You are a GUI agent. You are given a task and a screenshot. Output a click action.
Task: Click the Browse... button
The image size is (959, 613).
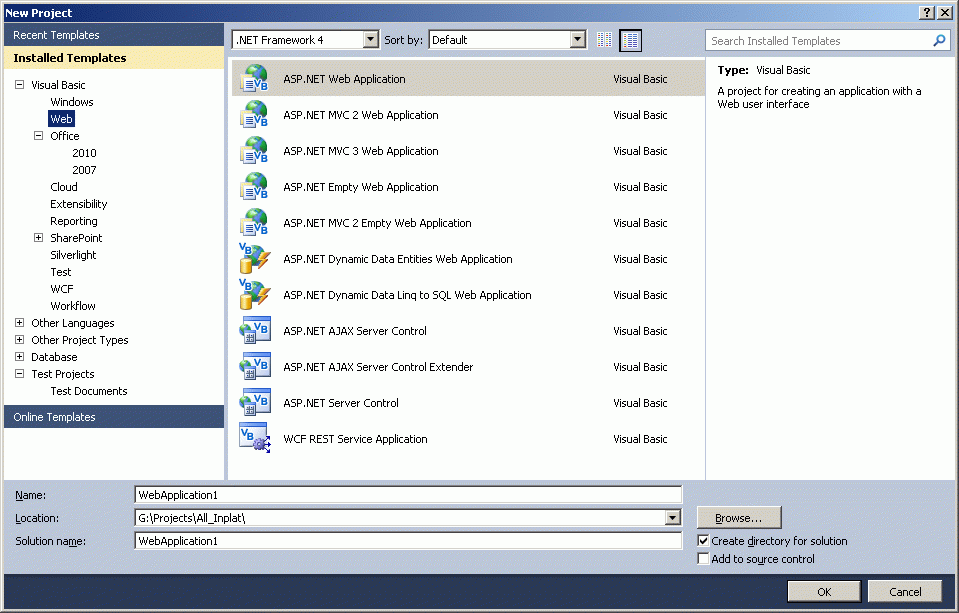point(739,518)
